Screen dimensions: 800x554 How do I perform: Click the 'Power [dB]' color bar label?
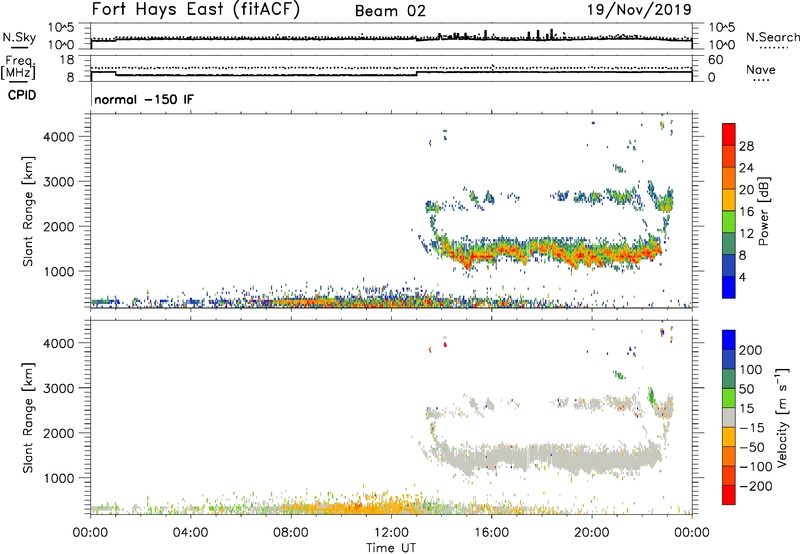(764, 211)
